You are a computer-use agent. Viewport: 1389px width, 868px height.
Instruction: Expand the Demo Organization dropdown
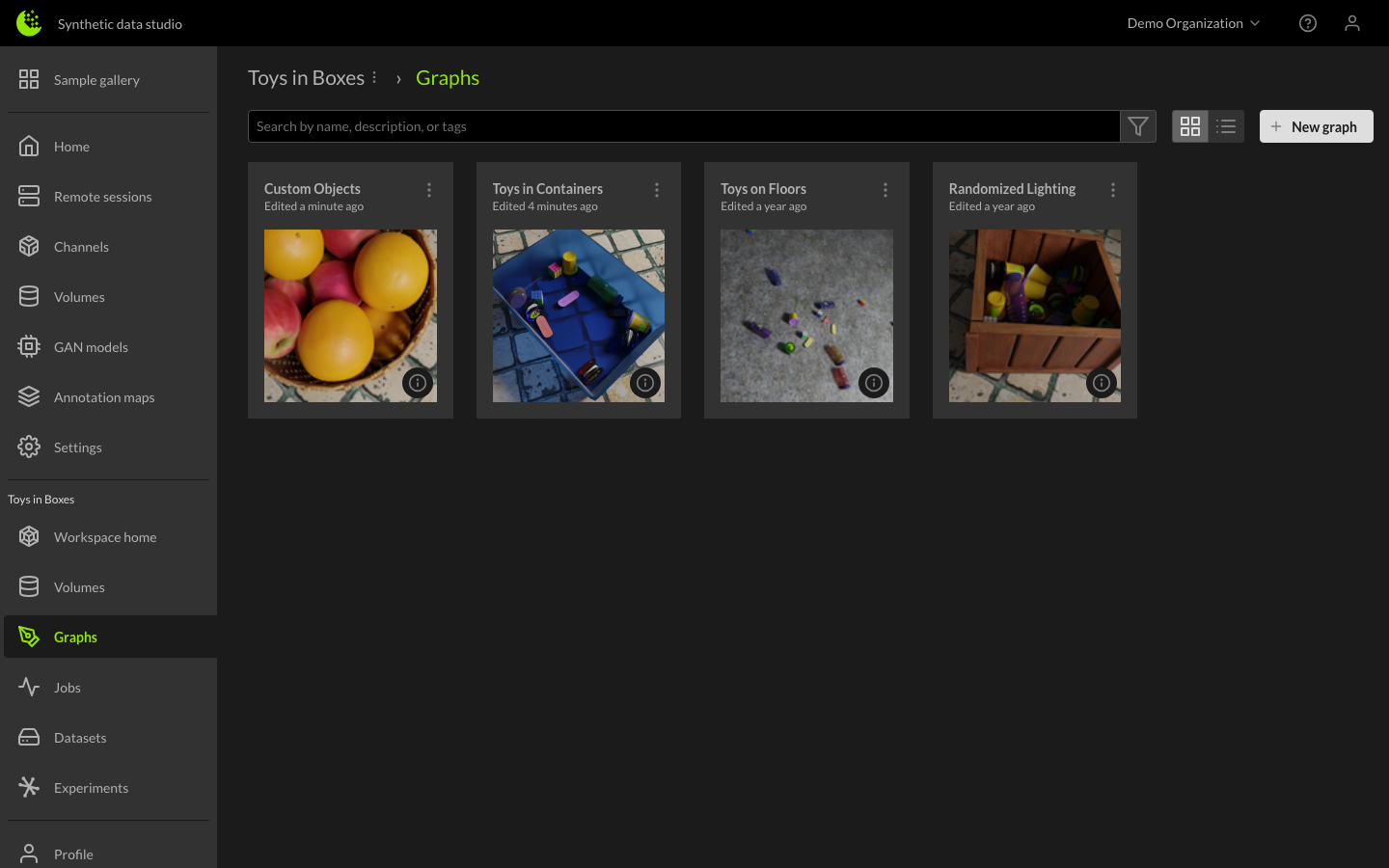click(x=1193, y=23)
